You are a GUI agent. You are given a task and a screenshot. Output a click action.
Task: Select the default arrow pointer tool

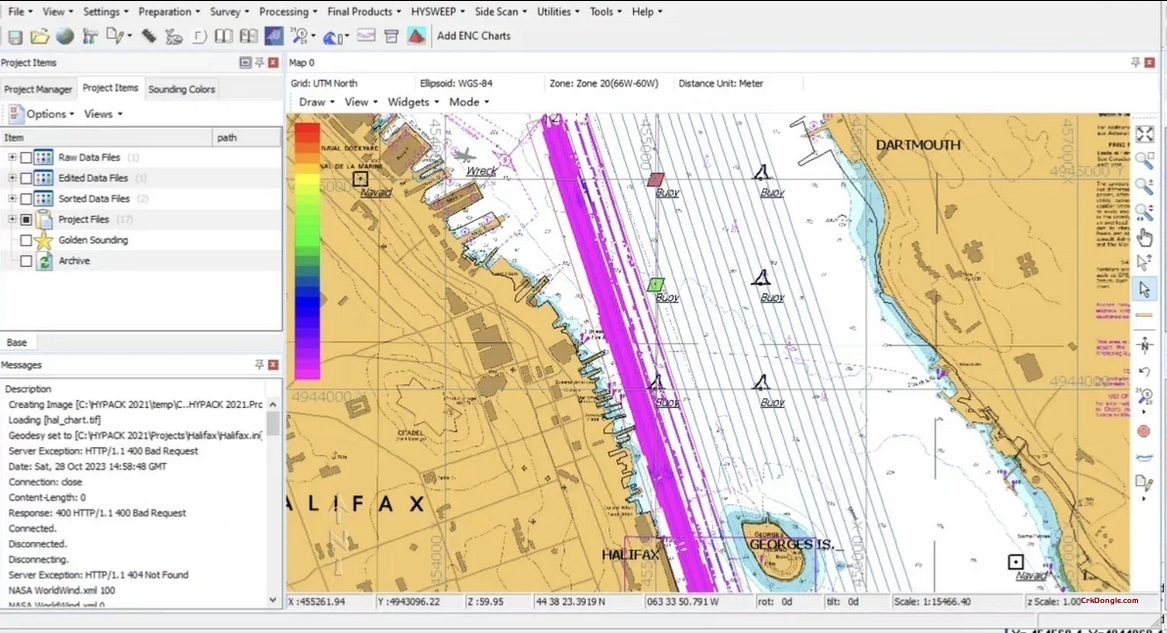[x=1145, y=289]
